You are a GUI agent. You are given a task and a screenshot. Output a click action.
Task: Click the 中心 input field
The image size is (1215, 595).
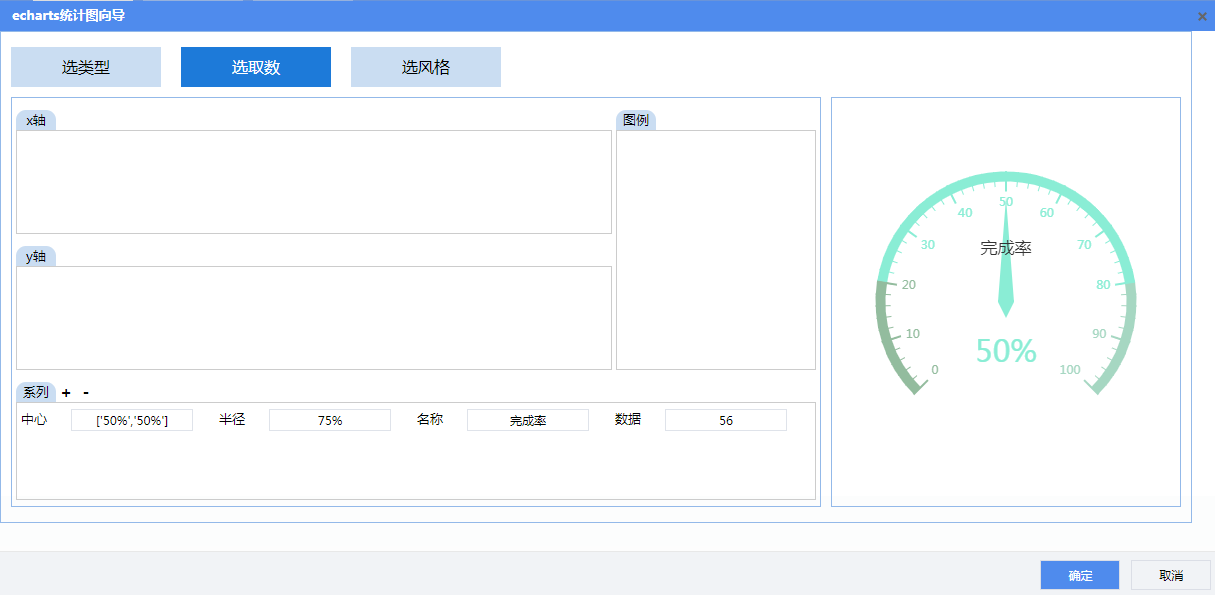(x=132, y=421)
